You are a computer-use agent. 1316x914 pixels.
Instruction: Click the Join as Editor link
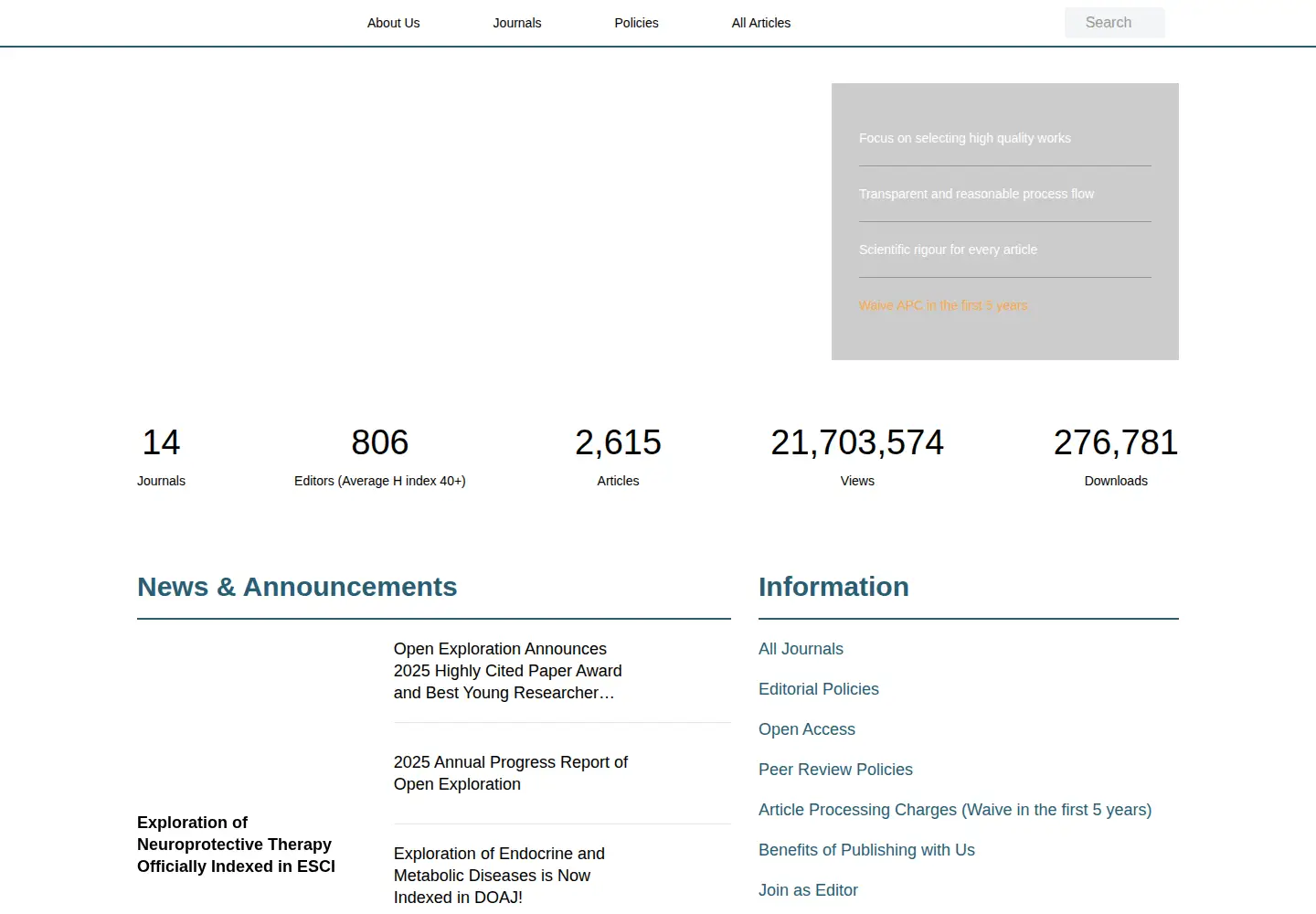coord(808,890)
